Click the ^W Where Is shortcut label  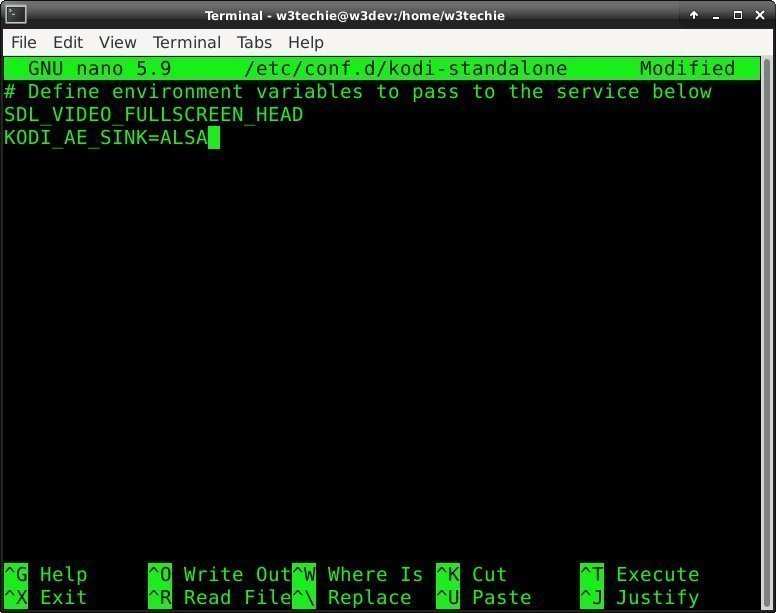(x=358, y=574)
